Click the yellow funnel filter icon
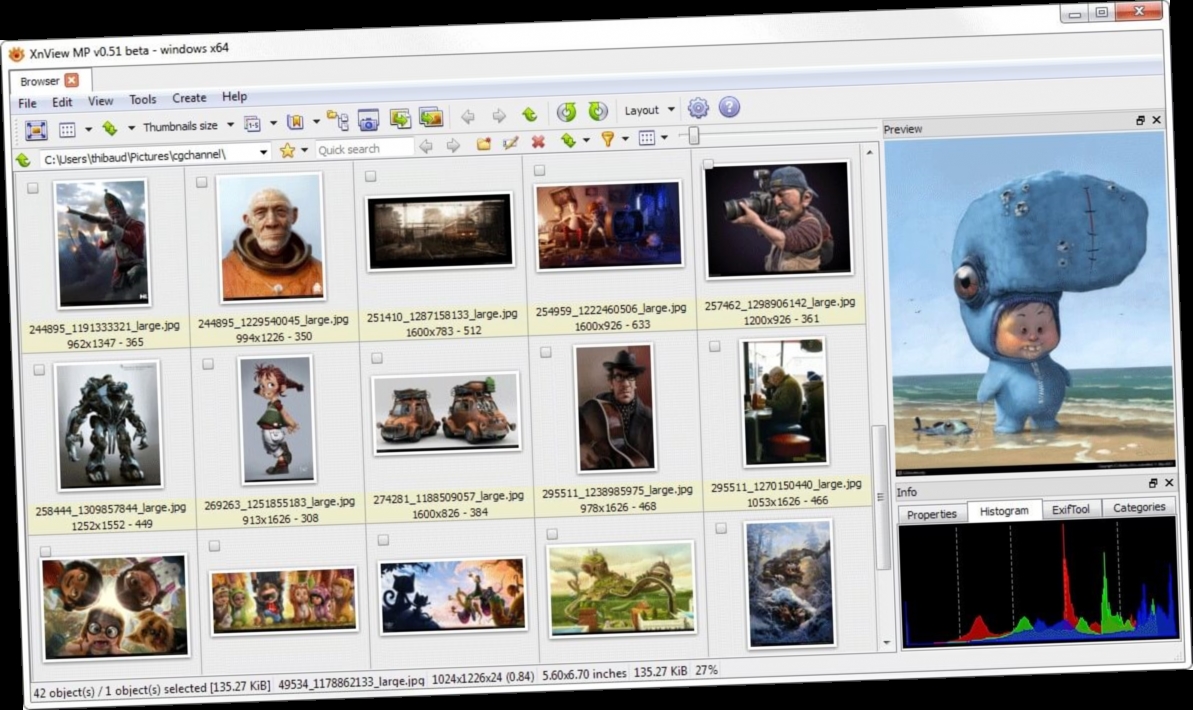Viewport: 1193px width, 710px height. [607, 139]
